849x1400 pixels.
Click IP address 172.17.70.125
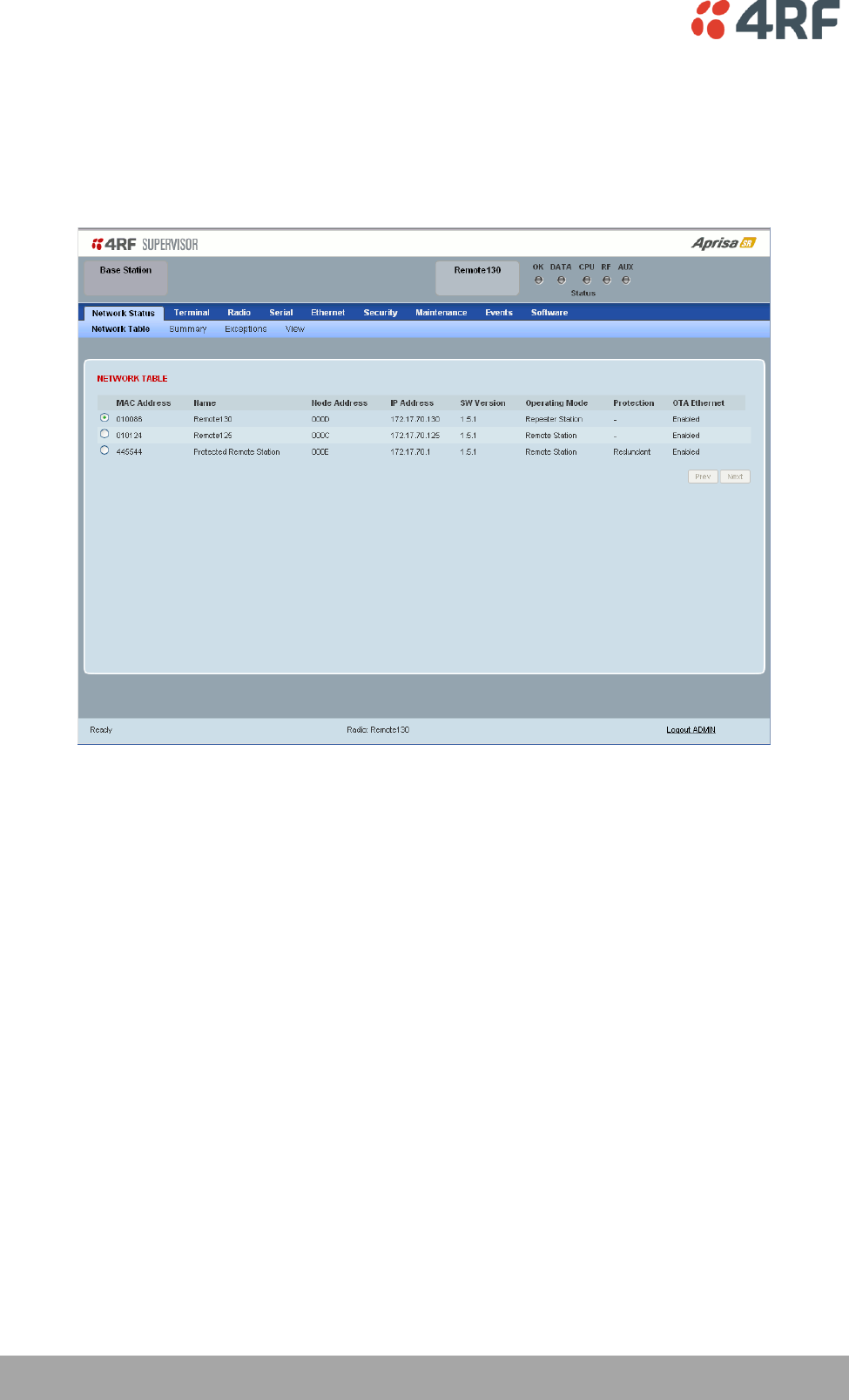(415, 436)
